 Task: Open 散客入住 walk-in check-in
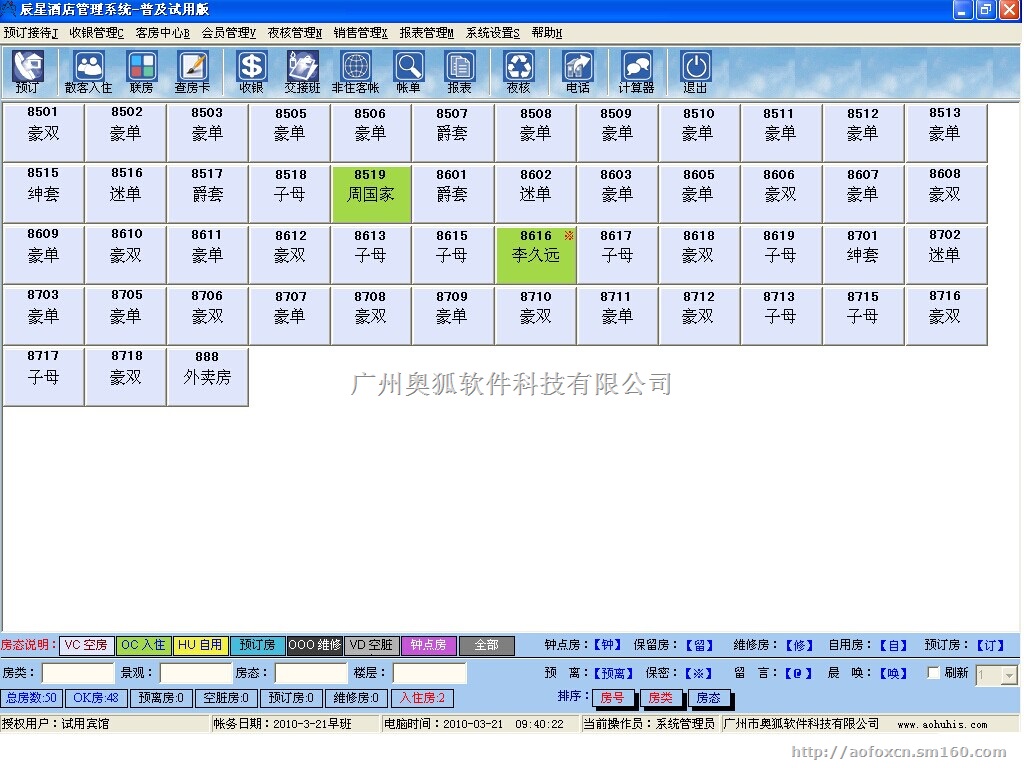(89, 71)
